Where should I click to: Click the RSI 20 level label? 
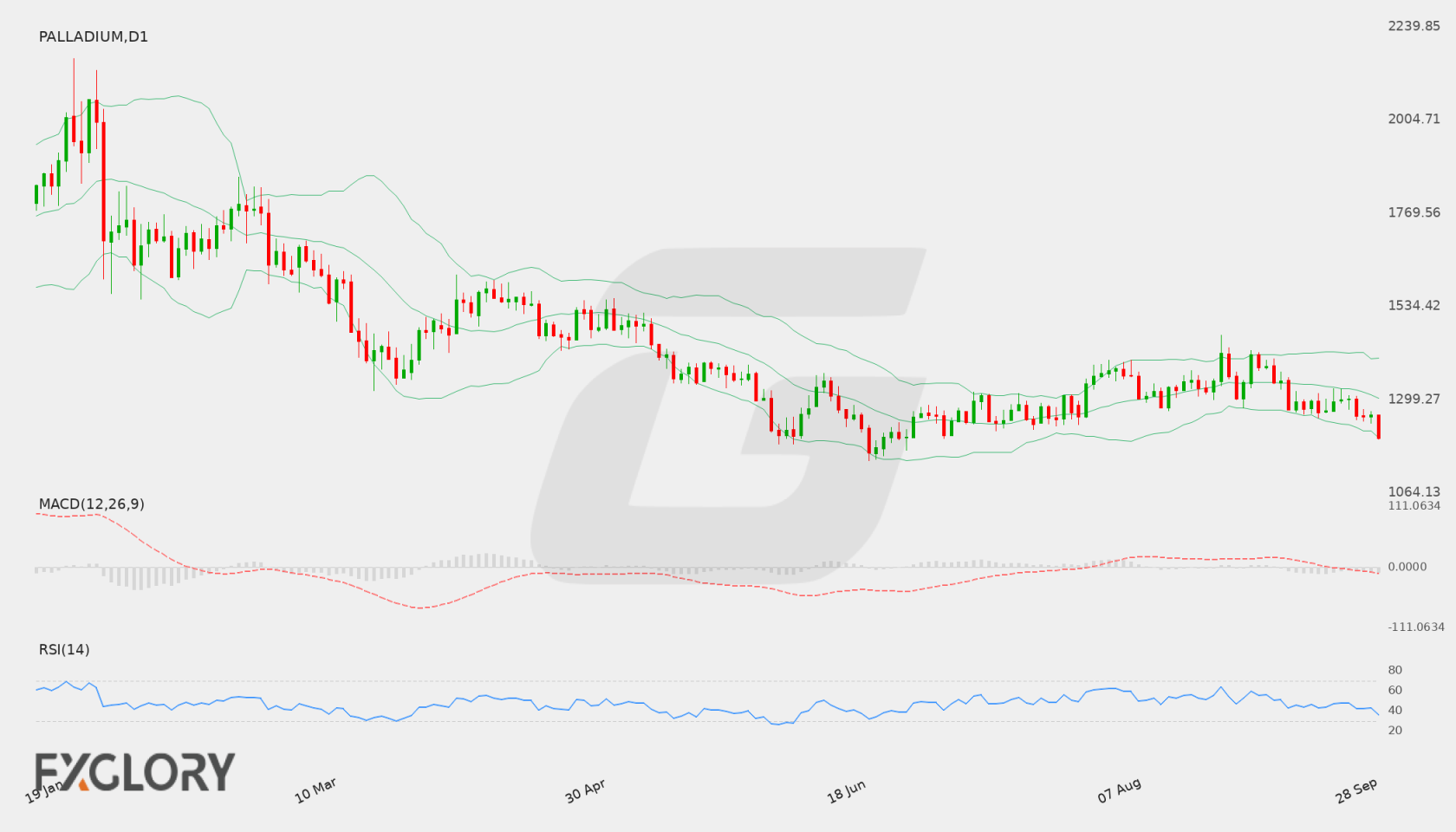1395,730
